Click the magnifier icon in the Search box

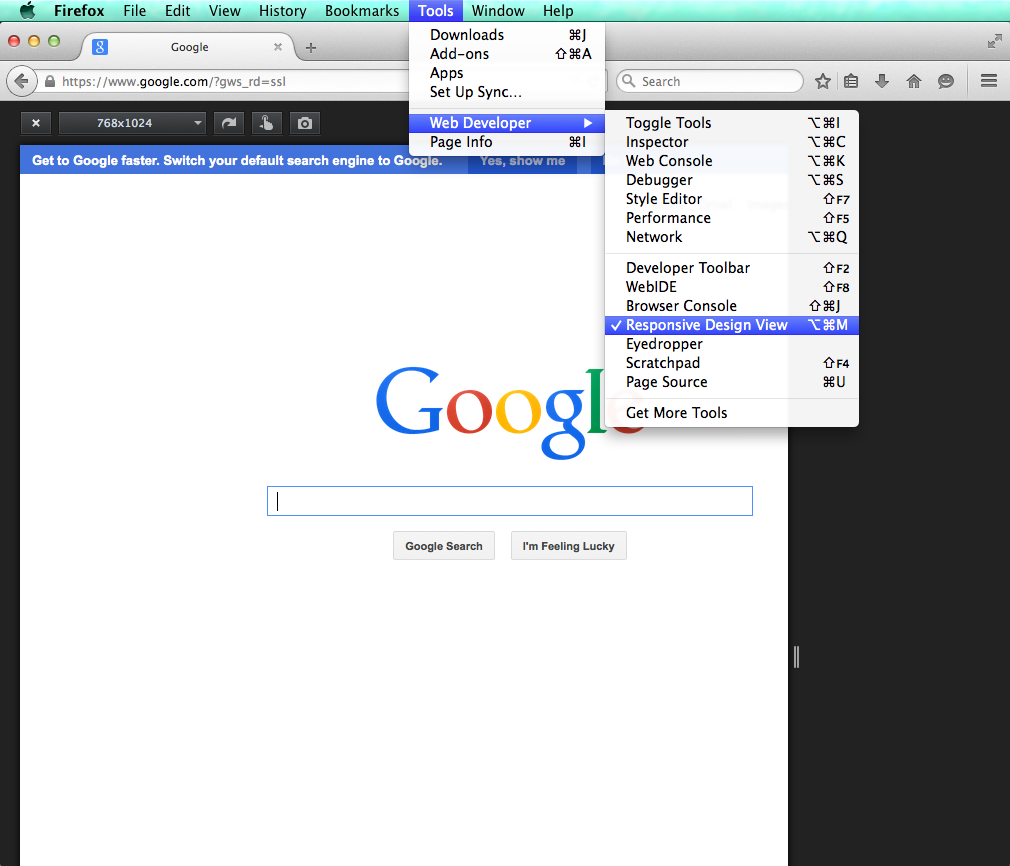click(629, 81)
